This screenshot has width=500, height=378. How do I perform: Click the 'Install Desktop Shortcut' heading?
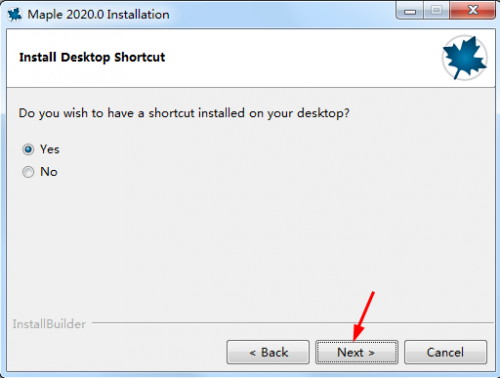click(92, 57)
